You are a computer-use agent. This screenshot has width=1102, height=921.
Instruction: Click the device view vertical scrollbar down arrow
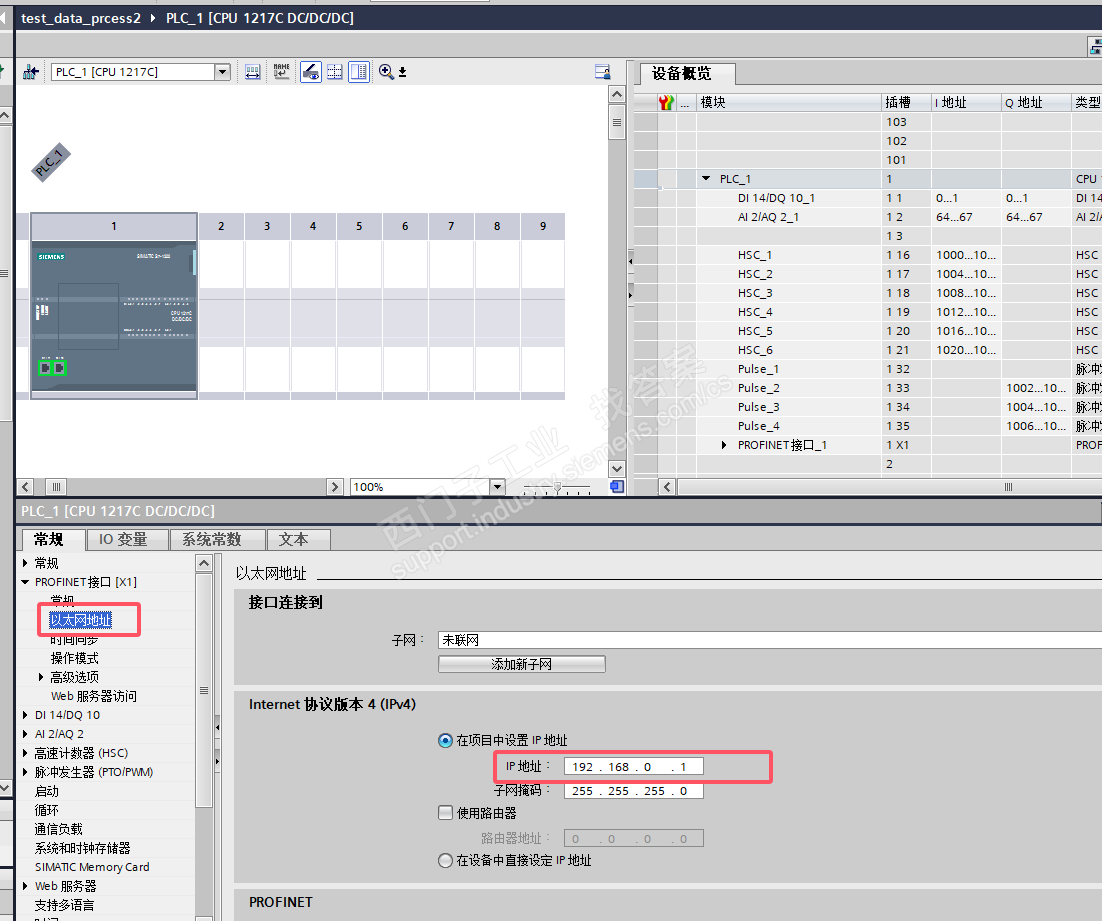pos(617,469)
